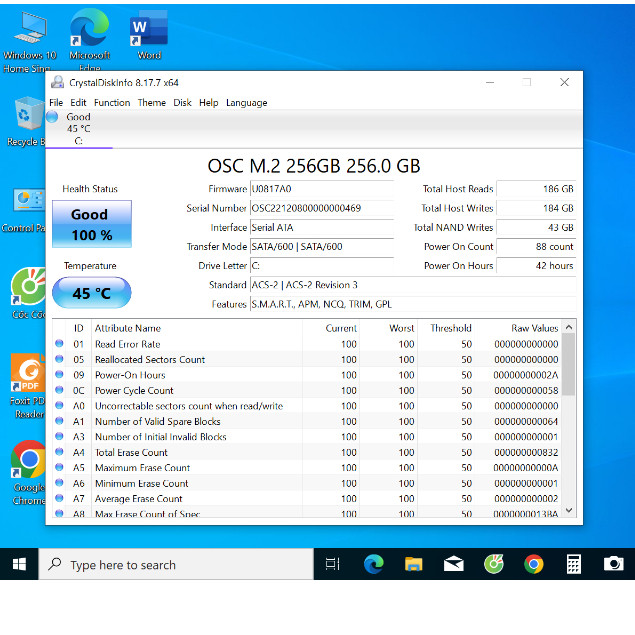Open the Windows Start menu

tap(19, 564)
